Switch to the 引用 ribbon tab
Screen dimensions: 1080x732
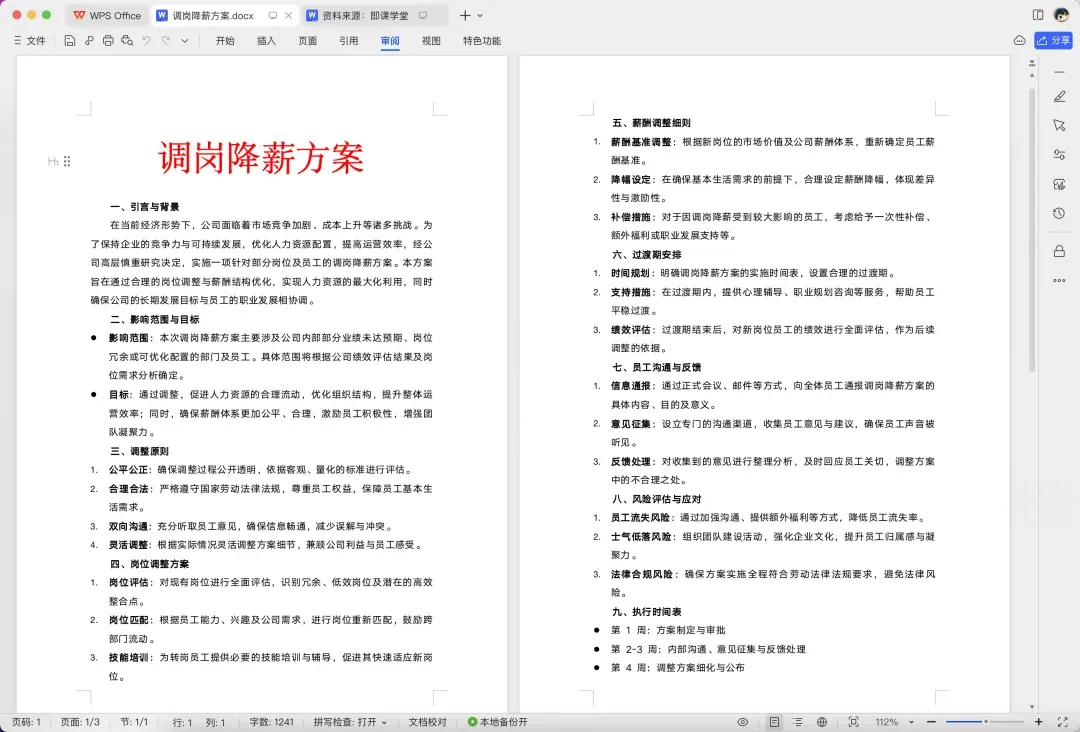tap(349, 41)
